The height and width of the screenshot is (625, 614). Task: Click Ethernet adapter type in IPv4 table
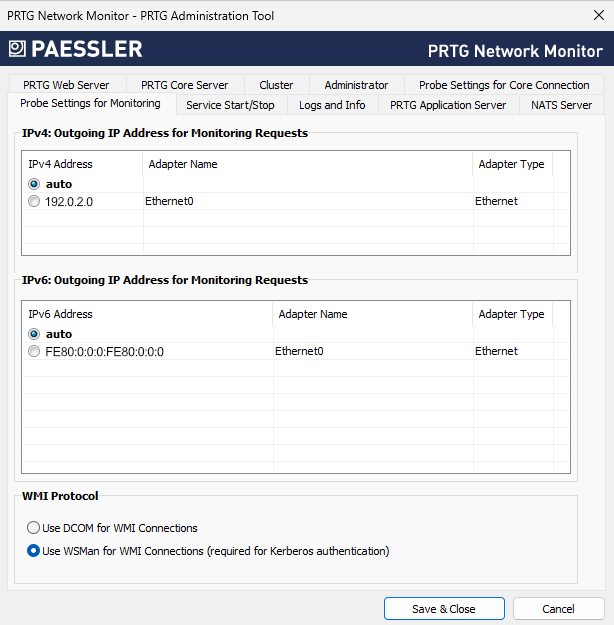[496, 201]
